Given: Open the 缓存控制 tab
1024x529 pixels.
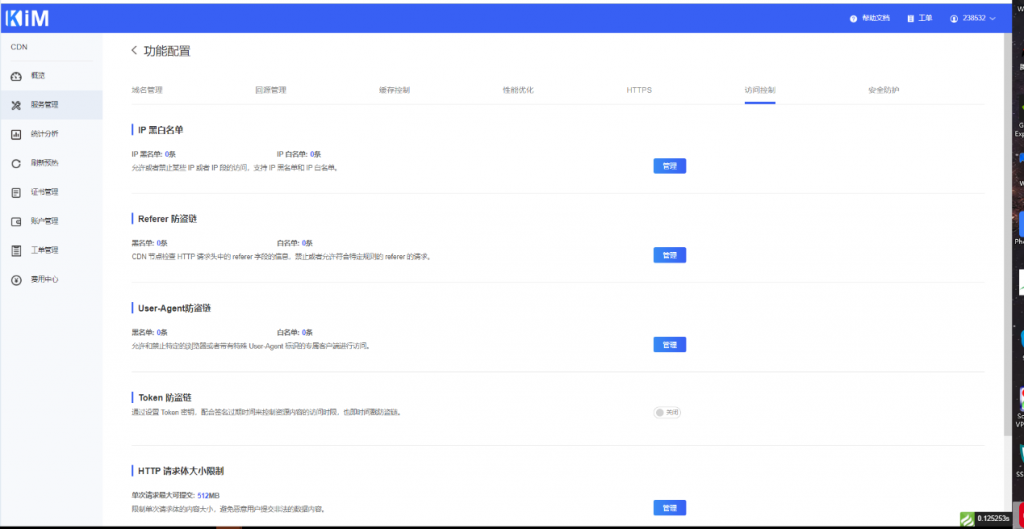Looking at the screenshot, I should [x=394, y=90].
